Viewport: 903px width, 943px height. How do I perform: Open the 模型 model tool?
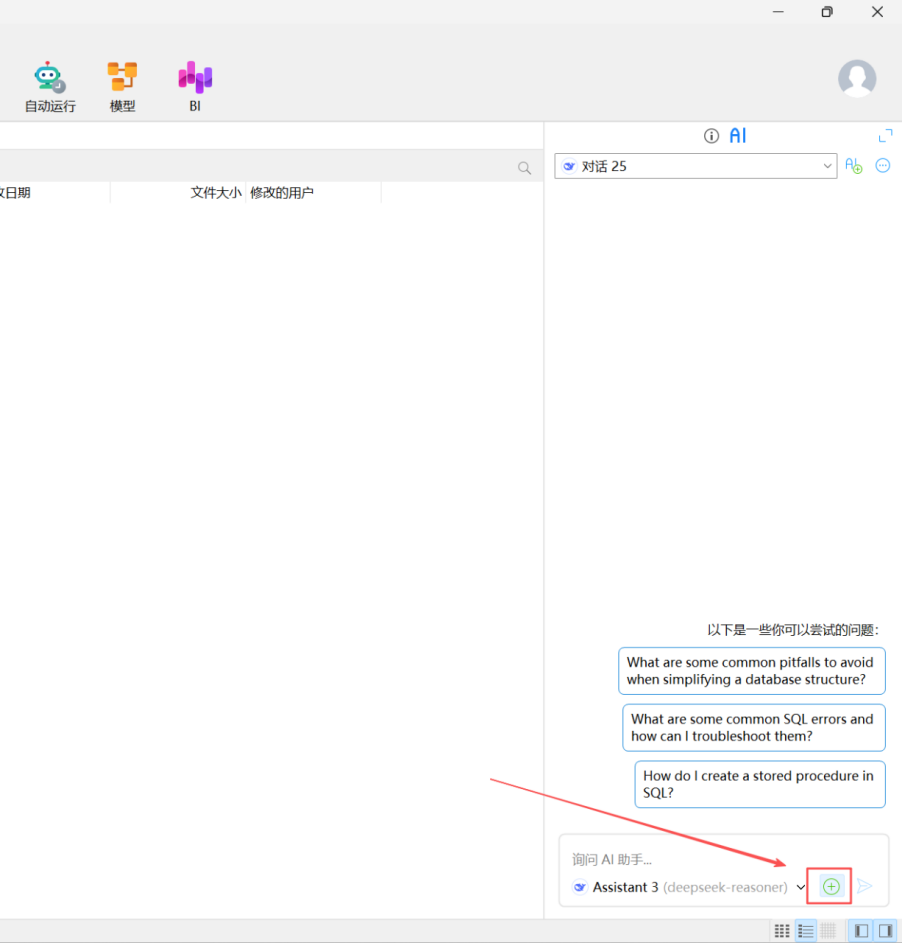point(122,86)
